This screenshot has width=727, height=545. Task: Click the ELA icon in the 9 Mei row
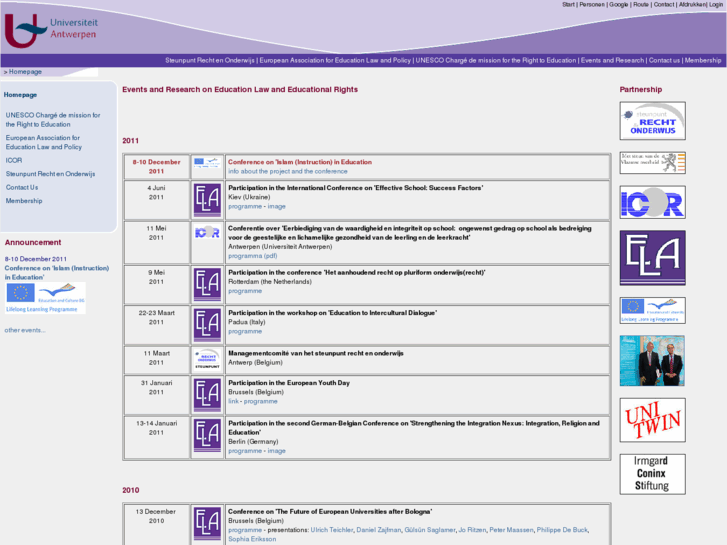tap(207, 284)
